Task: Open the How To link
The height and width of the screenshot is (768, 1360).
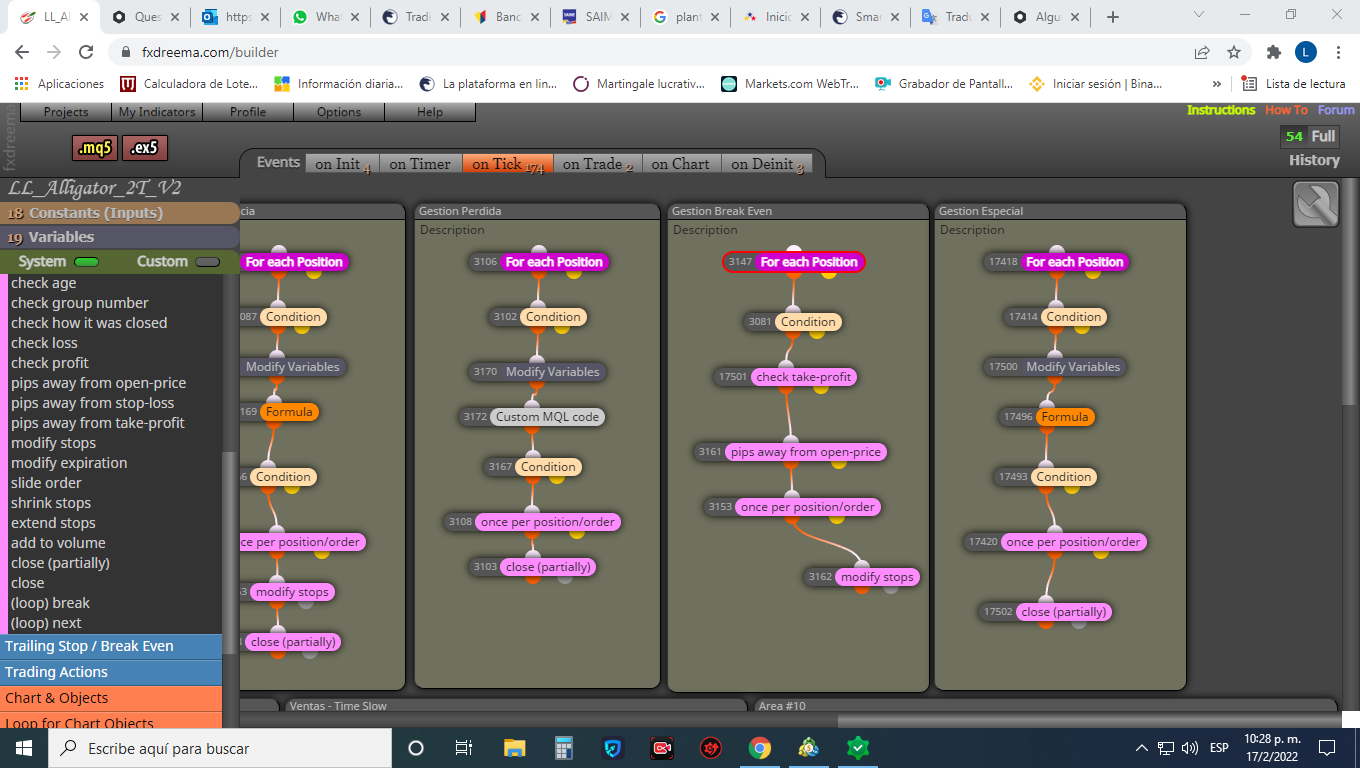Action: click(1286, 110)
